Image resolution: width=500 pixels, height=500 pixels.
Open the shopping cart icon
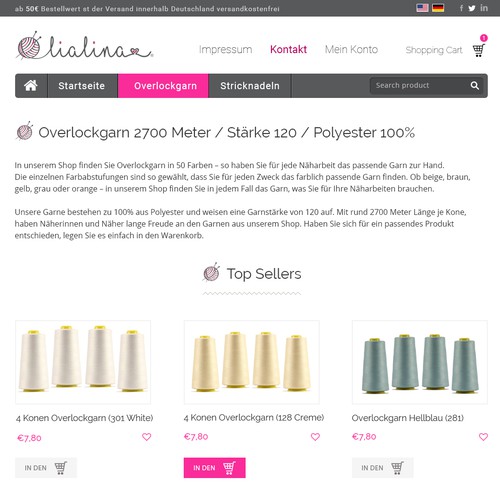(x=479, y=50)
